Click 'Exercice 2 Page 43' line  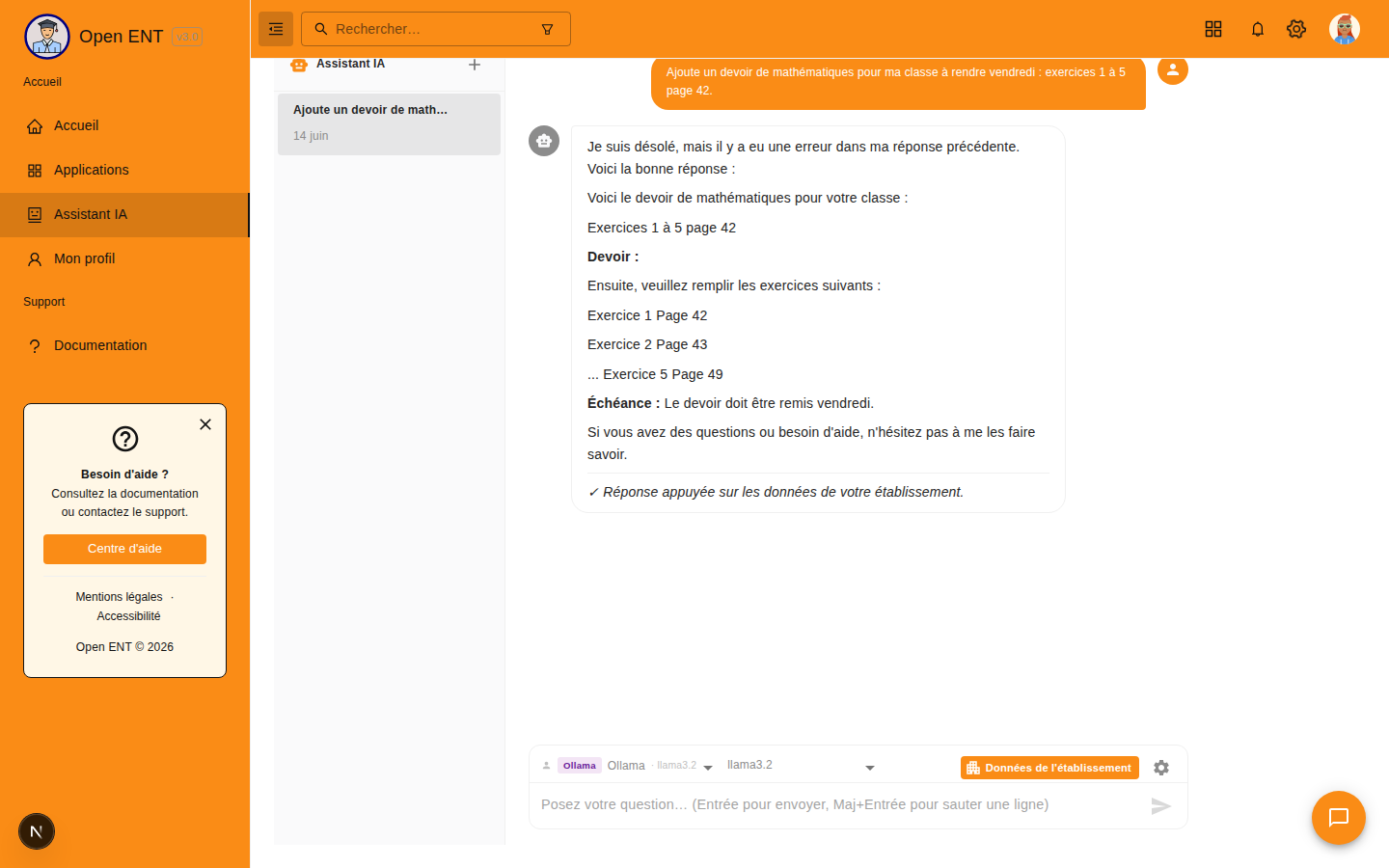(x=647, y=344)
